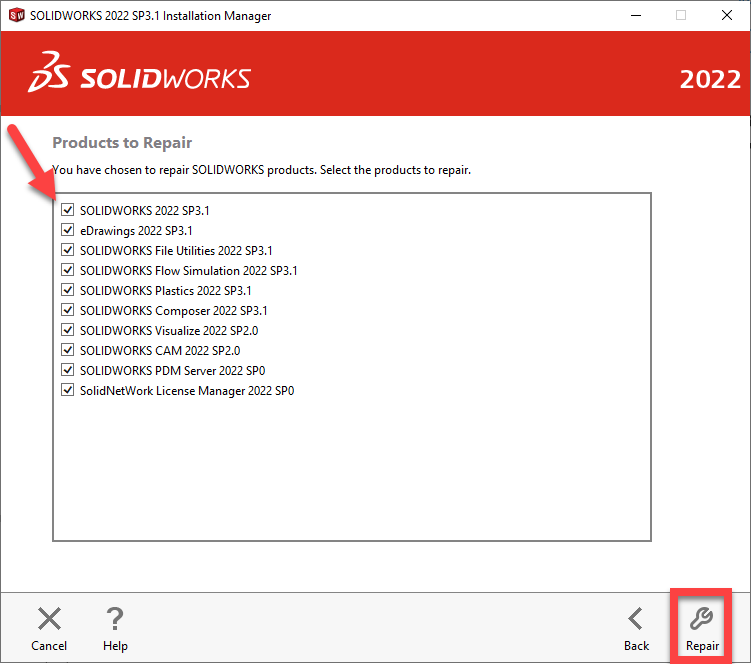This screenshot has height=664, width=751.
Task: Click the 'SOLIDWORKS 2022 SP3.1' product label
Action: (x=145, y=211)
